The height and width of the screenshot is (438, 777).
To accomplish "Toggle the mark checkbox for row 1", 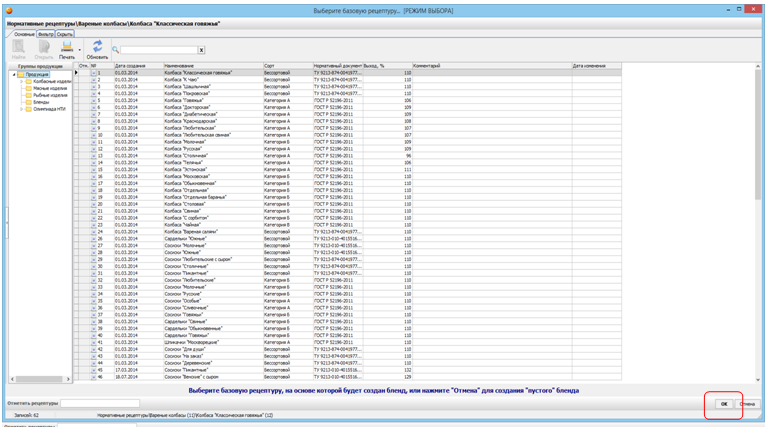I will point(93,73).
